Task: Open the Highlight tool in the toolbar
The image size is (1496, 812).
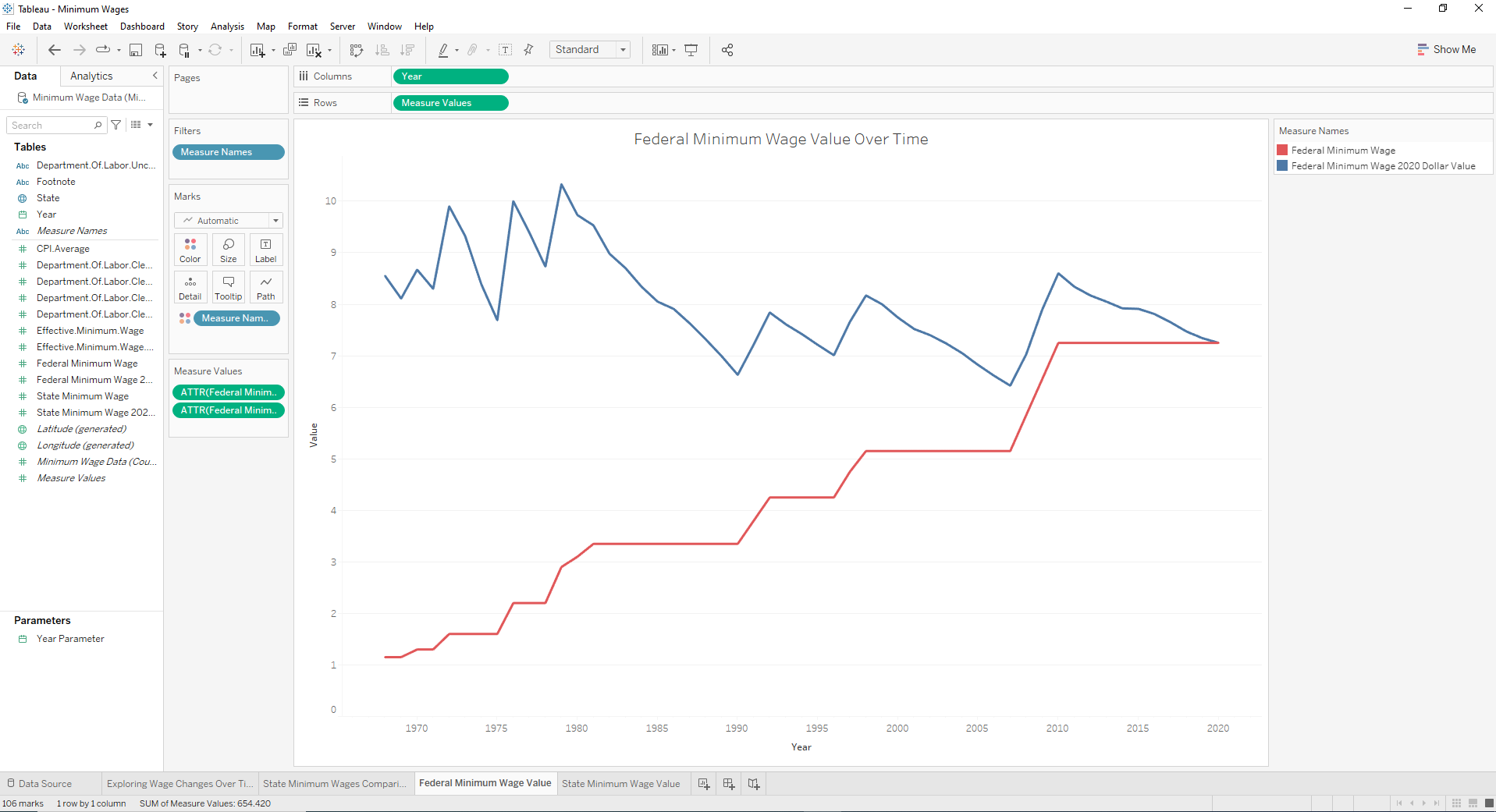Action: [x=444, y=49]
